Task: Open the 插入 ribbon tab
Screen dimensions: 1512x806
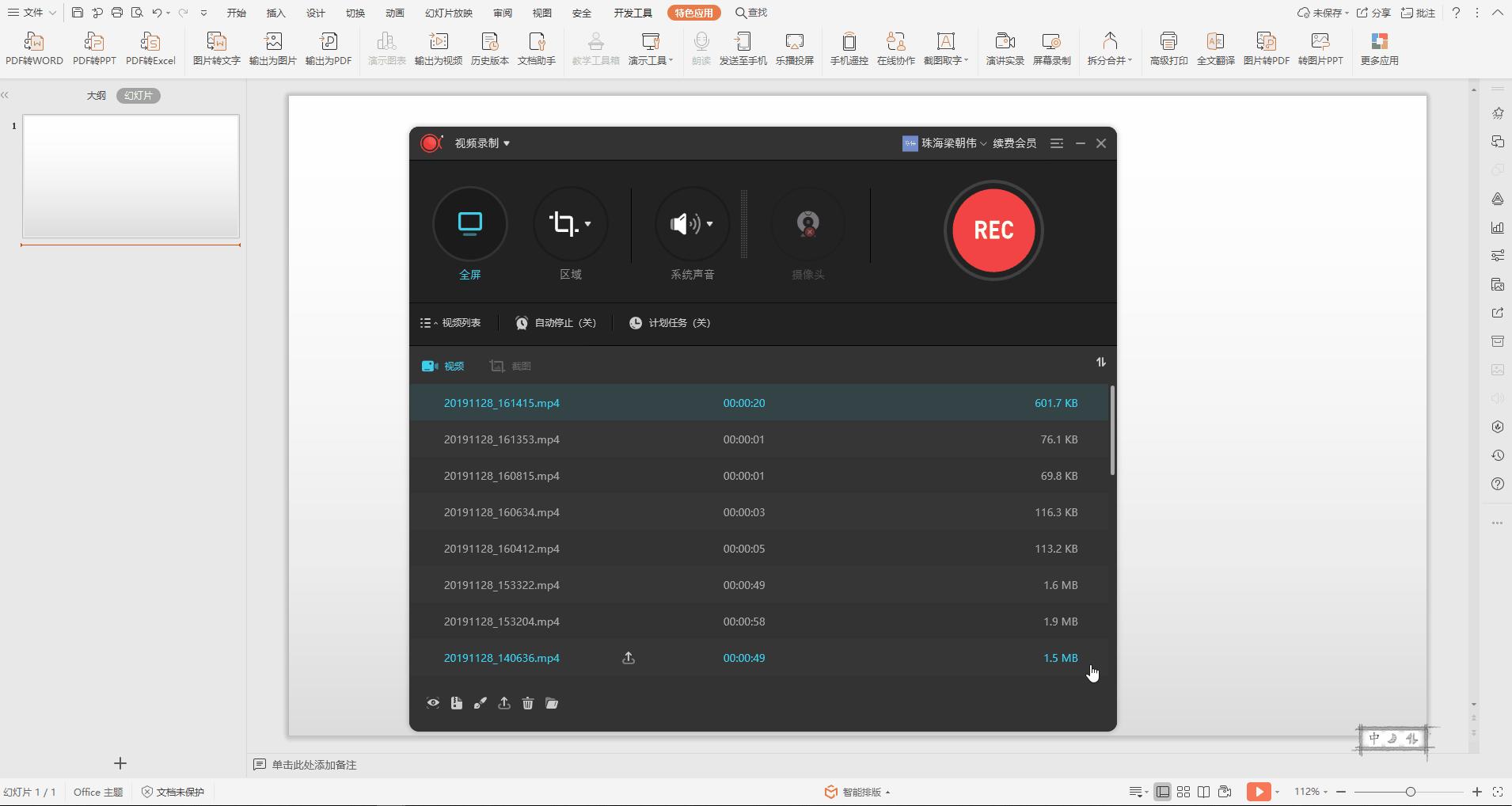Action: [275, 13]
